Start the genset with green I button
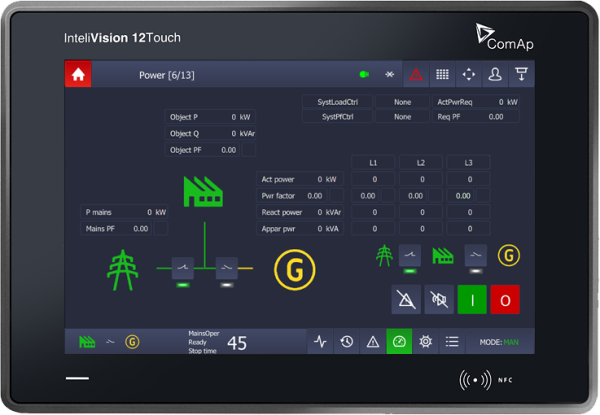Image resolution: width=600 pixels, height=415 pixels. pos(472,299)
